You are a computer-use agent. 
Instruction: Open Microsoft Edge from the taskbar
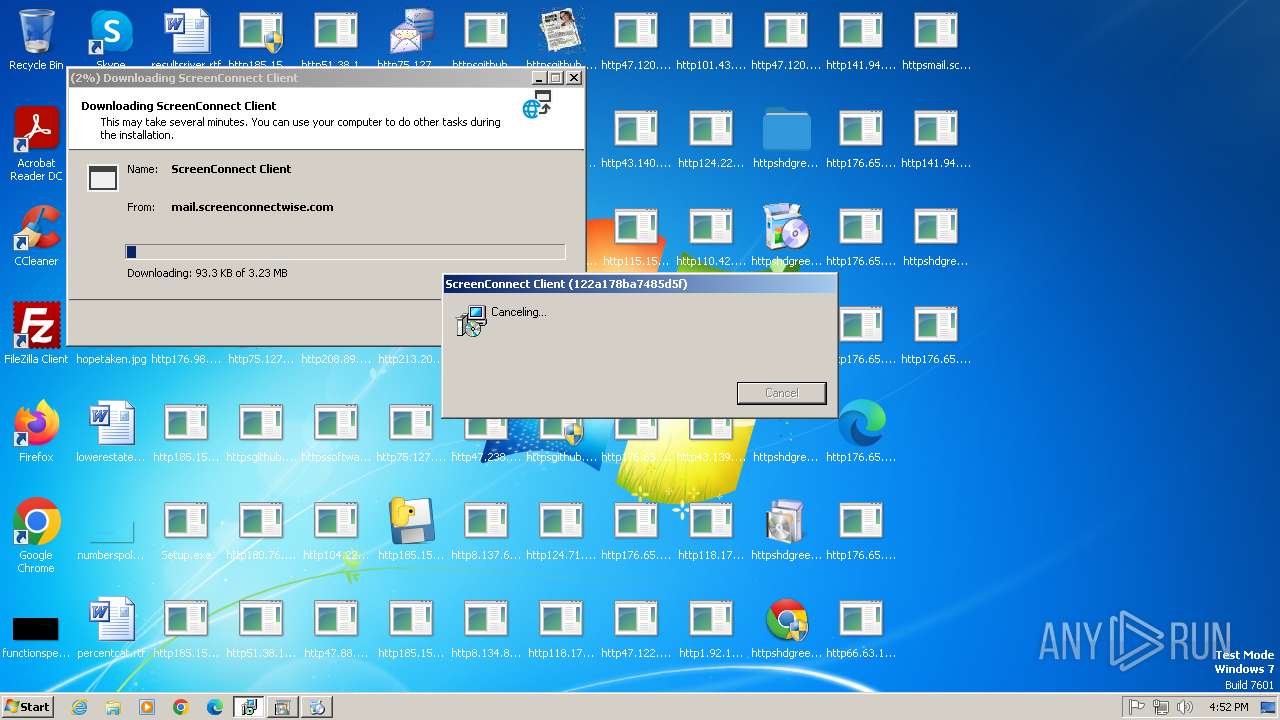coord(215,707)
